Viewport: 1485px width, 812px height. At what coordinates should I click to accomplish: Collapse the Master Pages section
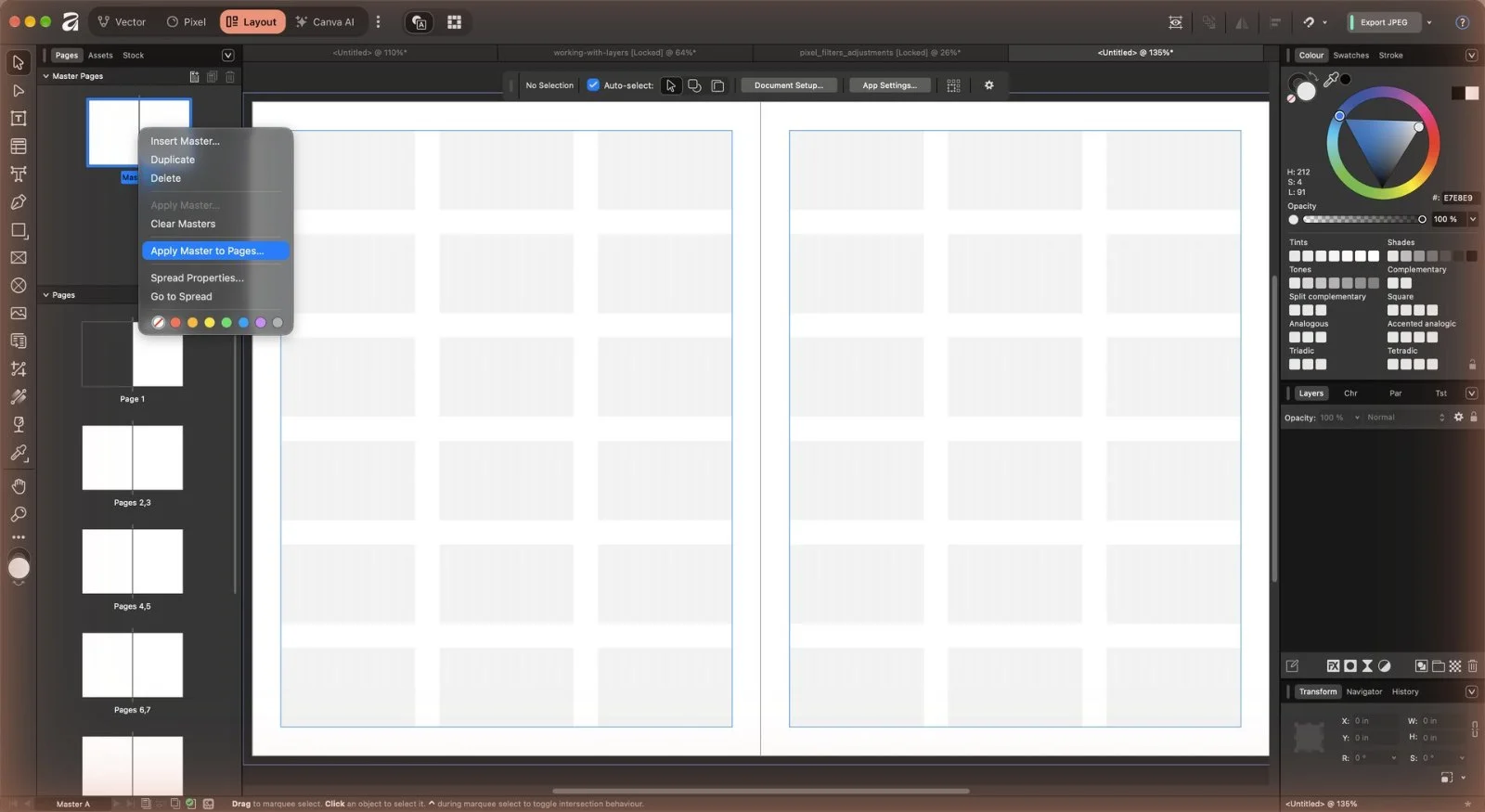pos(46,76)
